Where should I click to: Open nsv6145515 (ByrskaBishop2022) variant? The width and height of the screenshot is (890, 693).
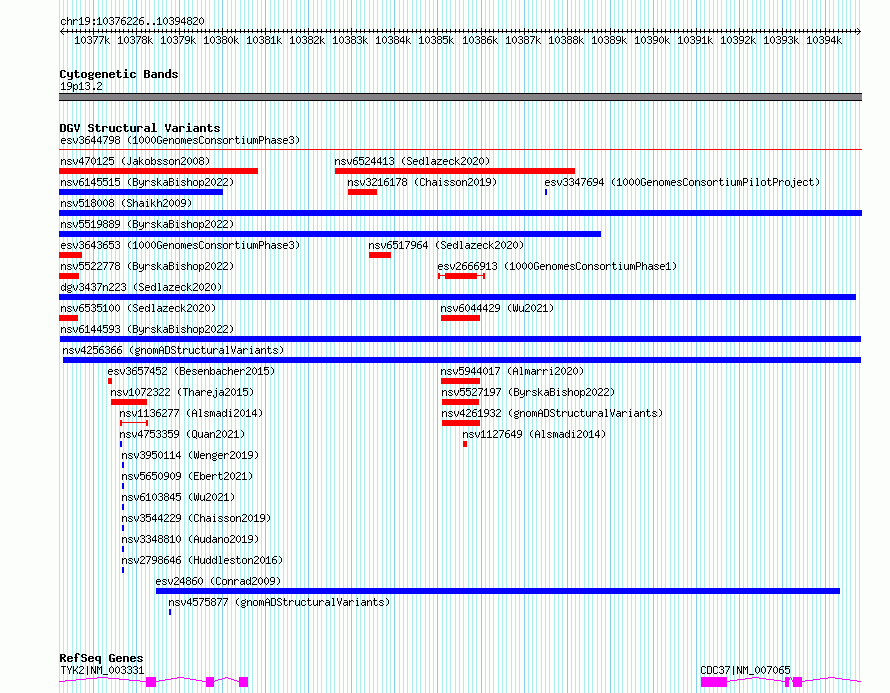[x=147, y=182]
